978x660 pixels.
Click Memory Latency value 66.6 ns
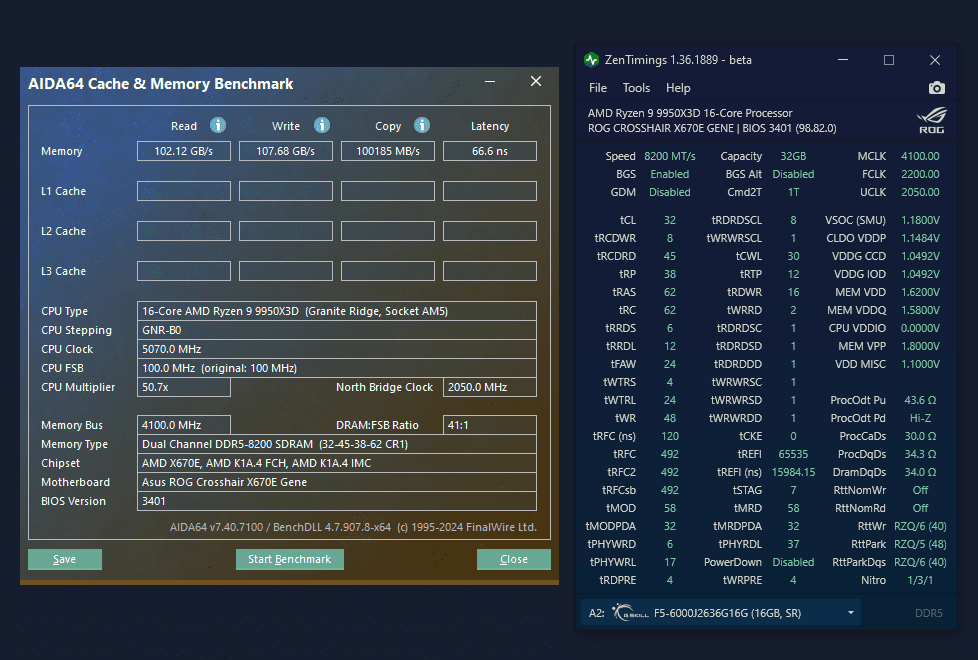[490, 151]
